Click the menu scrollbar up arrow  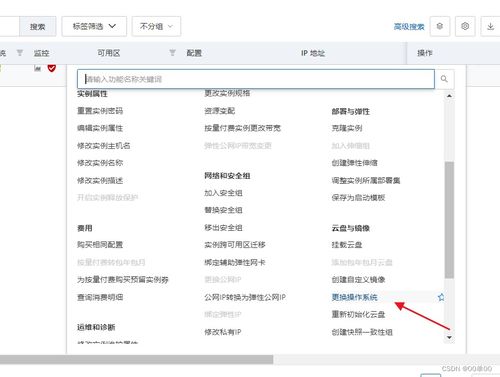tap(449, 96)
